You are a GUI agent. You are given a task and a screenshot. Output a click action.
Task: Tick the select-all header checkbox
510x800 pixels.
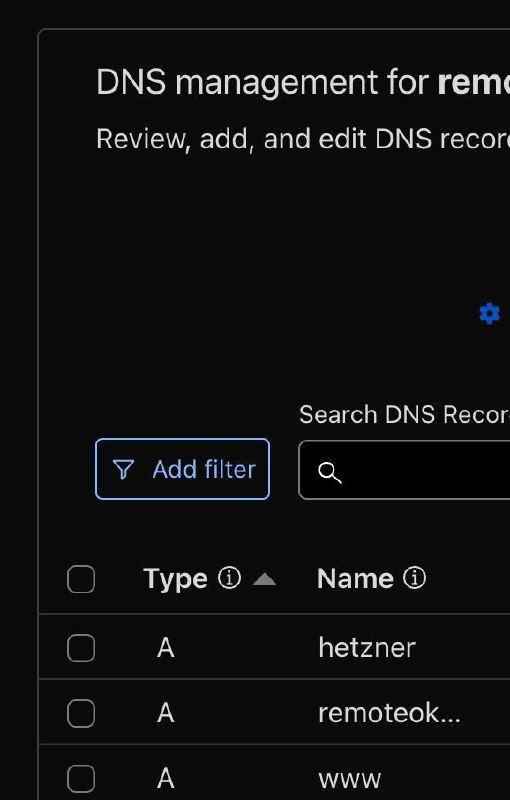pyautogui.click(x=81, y=579)
